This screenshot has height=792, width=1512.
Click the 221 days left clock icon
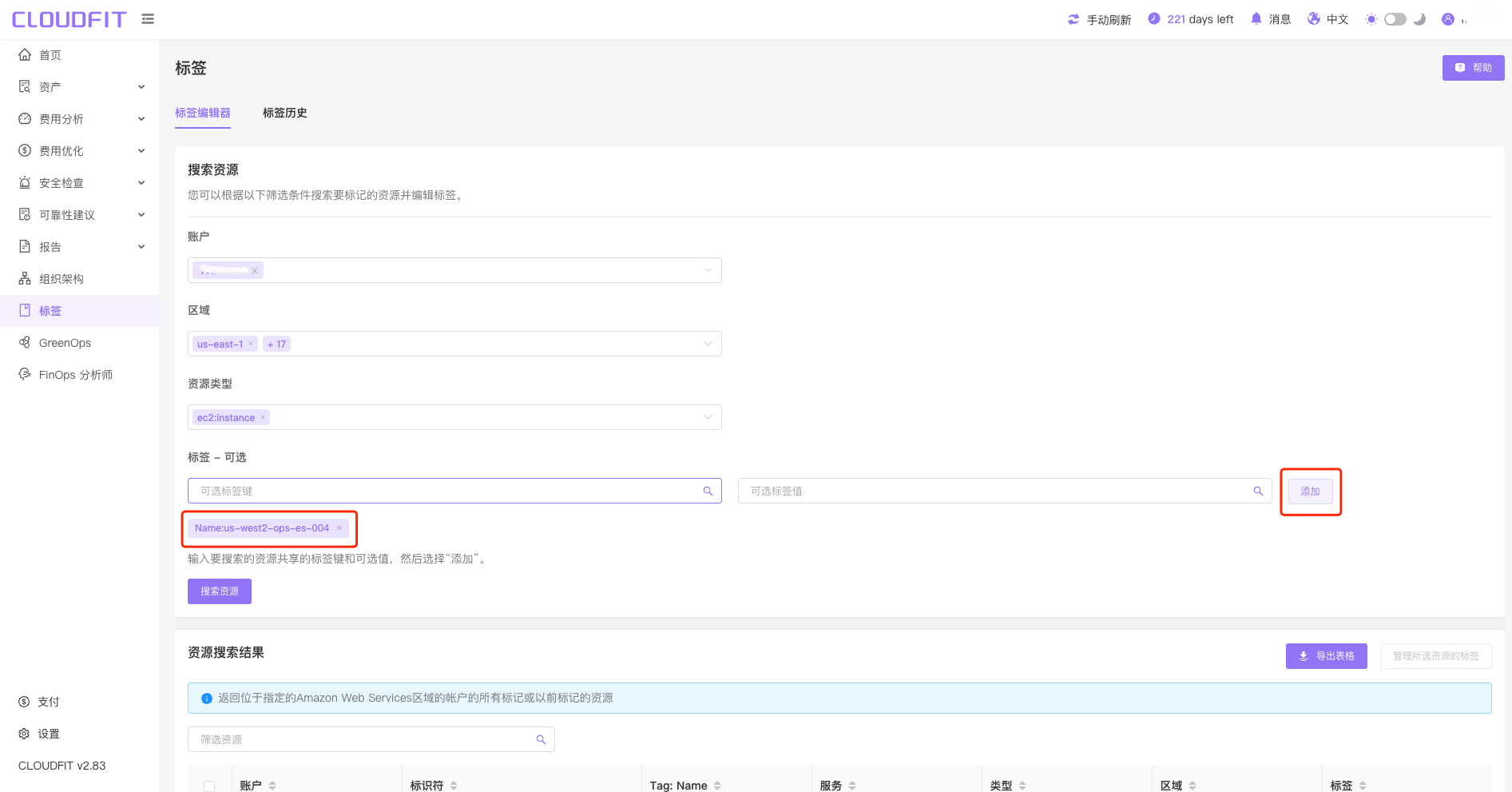1153,18
